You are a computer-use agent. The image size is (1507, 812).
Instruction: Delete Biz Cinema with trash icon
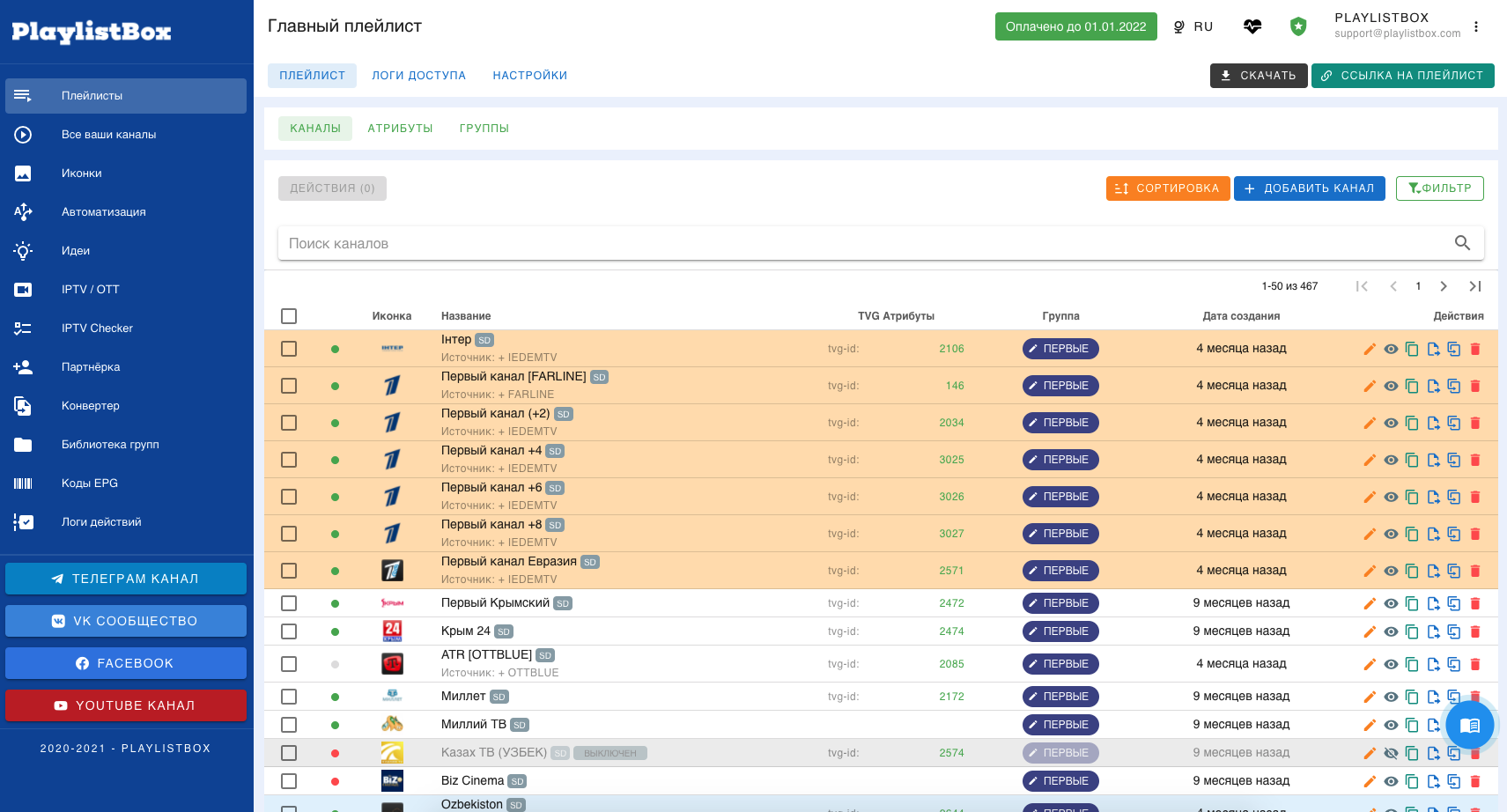[x=1475, y=781]
